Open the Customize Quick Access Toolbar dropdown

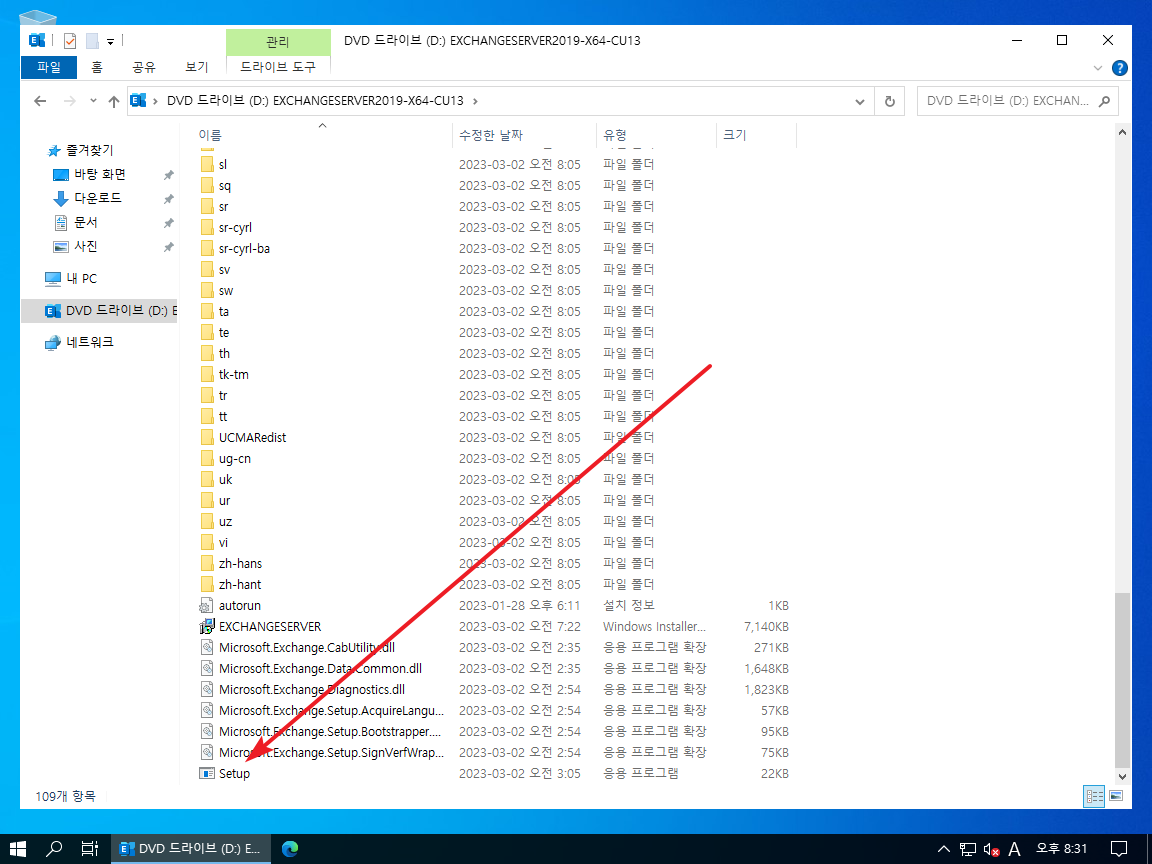(x=110, y=41)
